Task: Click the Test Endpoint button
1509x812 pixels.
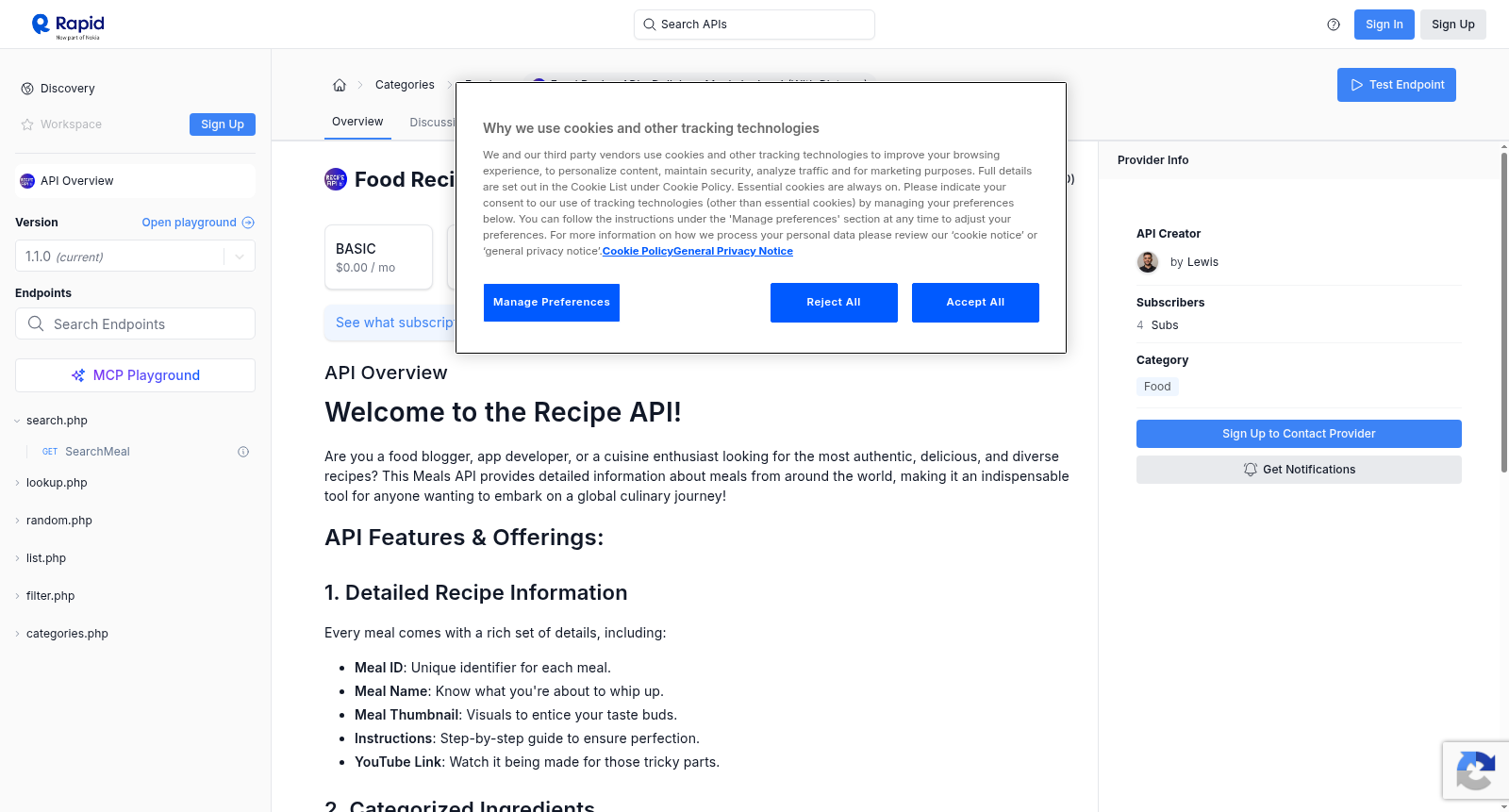Action: point(1397,85)
